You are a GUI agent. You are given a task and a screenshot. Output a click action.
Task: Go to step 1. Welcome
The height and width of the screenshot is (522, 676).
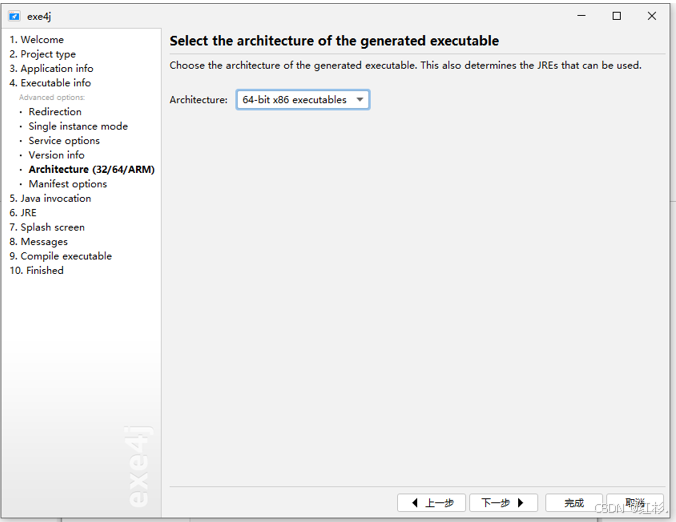[37, 40]
